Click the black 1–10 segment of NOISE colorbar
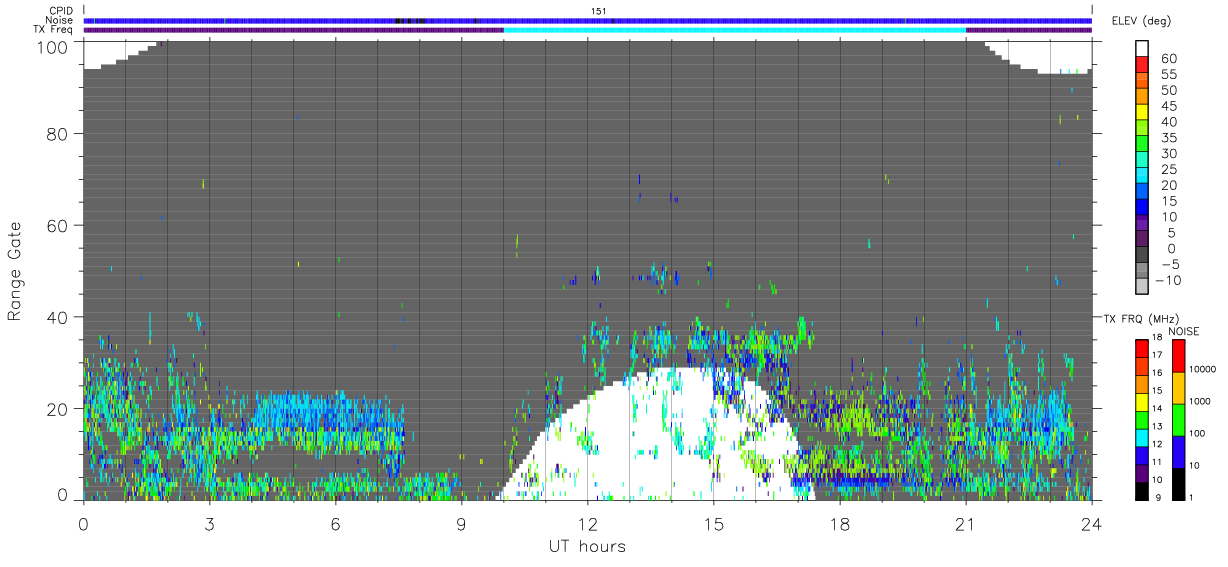Screen dimensions: 1228x567 coord(1178,484)
